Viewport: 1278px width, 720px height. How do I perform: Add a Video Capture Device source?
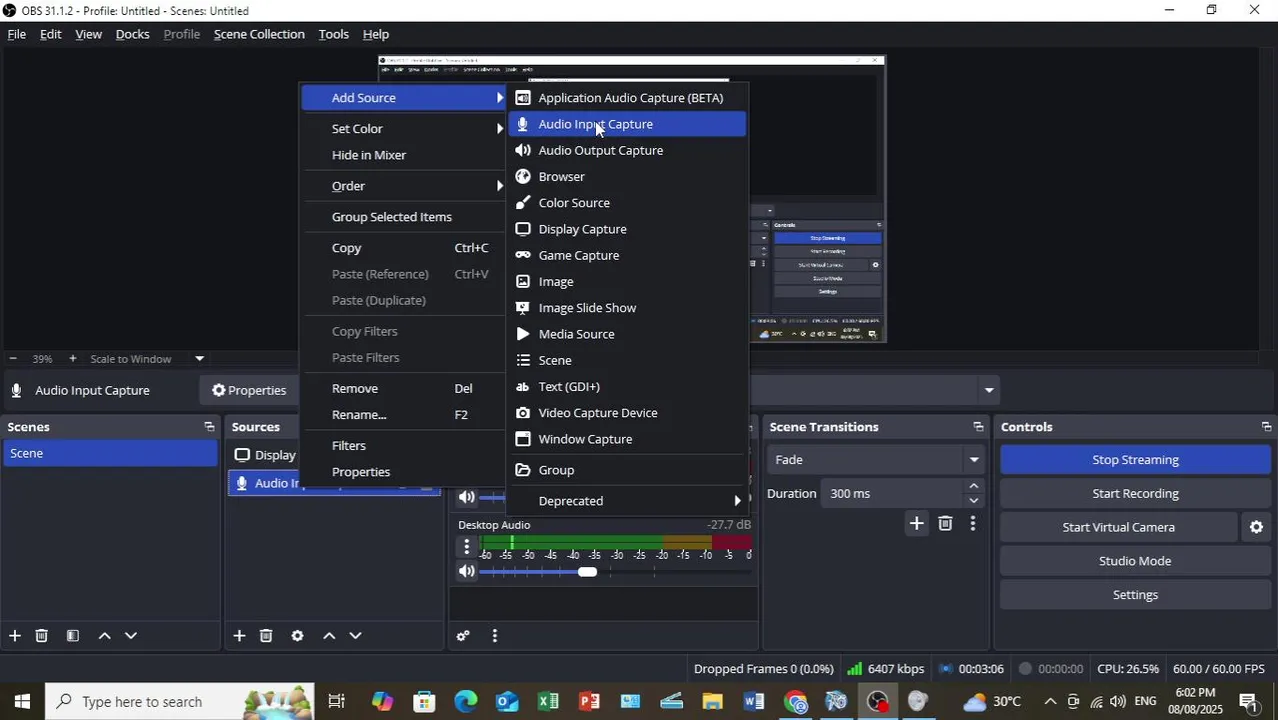click(x=627, y=413)
